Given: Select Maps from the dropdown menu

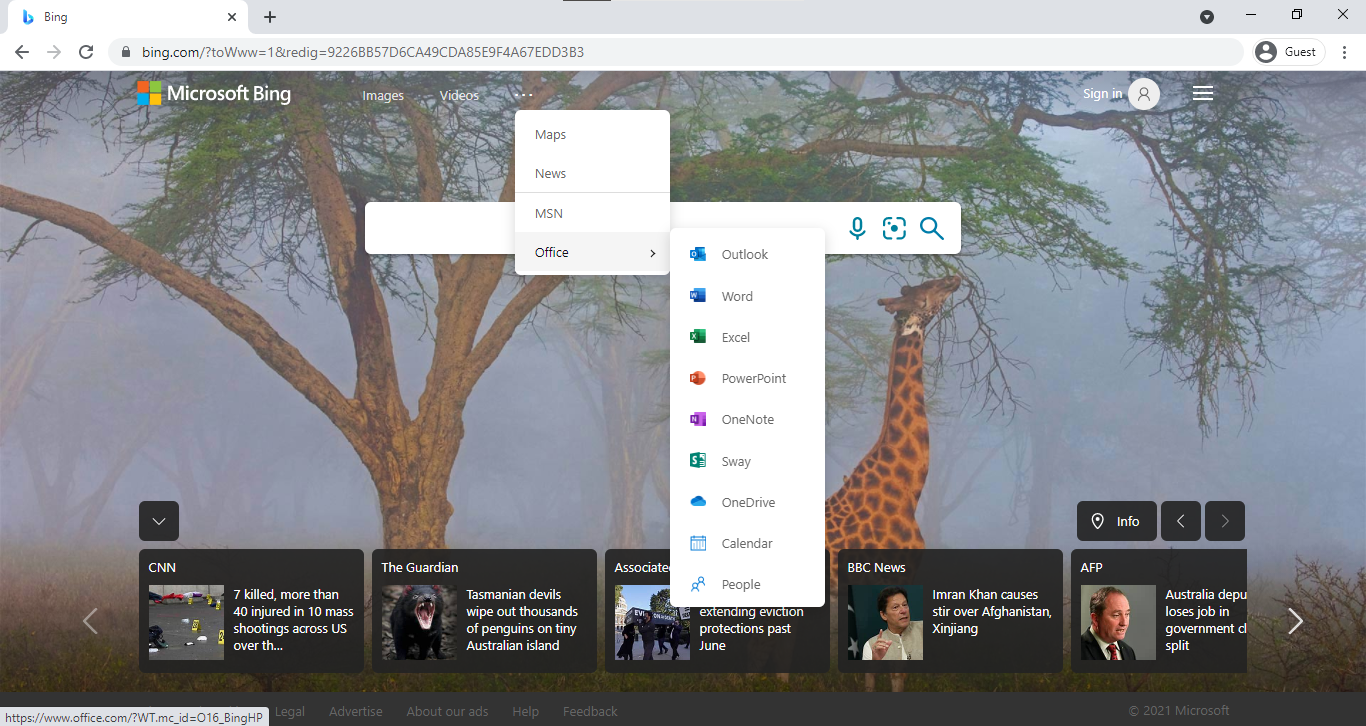Looking at the screenshot, I should (592, 135).
